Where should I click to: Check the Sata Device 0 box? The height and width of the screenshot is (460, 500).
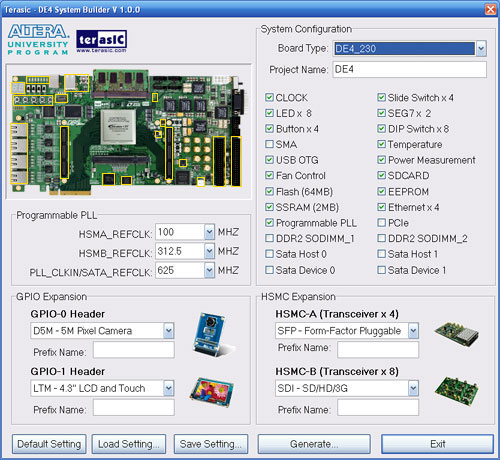coord(269,270)
